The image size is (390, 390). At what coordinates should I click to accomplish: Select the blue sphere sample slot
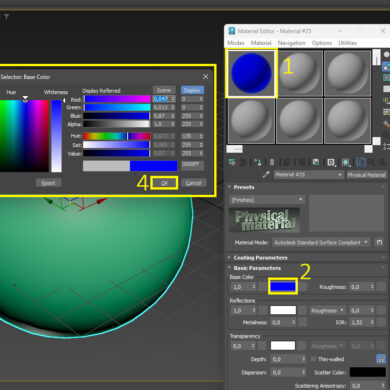point(251,73)
